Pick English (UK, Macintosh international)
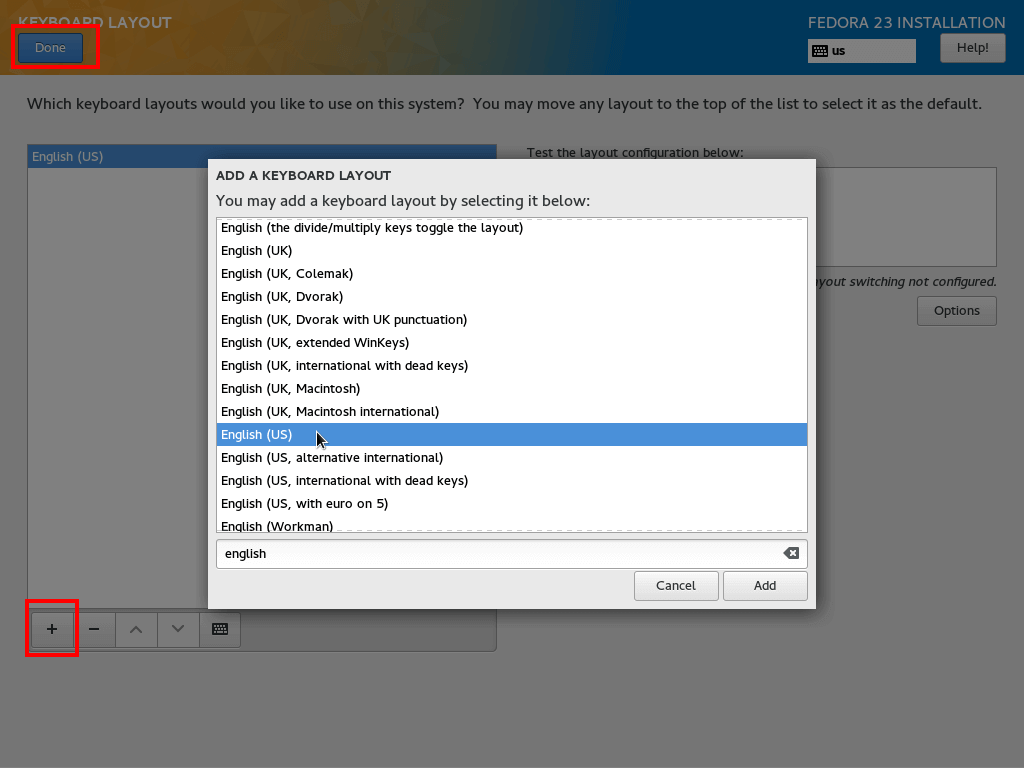 (330, 411)
